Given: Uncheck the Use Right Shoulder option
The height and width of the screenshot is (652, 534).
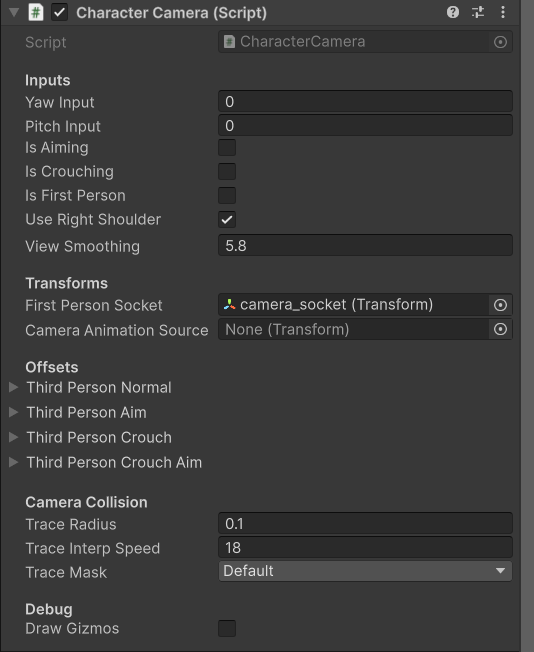Looking at the screenshot, I should [x=227, y=220].
